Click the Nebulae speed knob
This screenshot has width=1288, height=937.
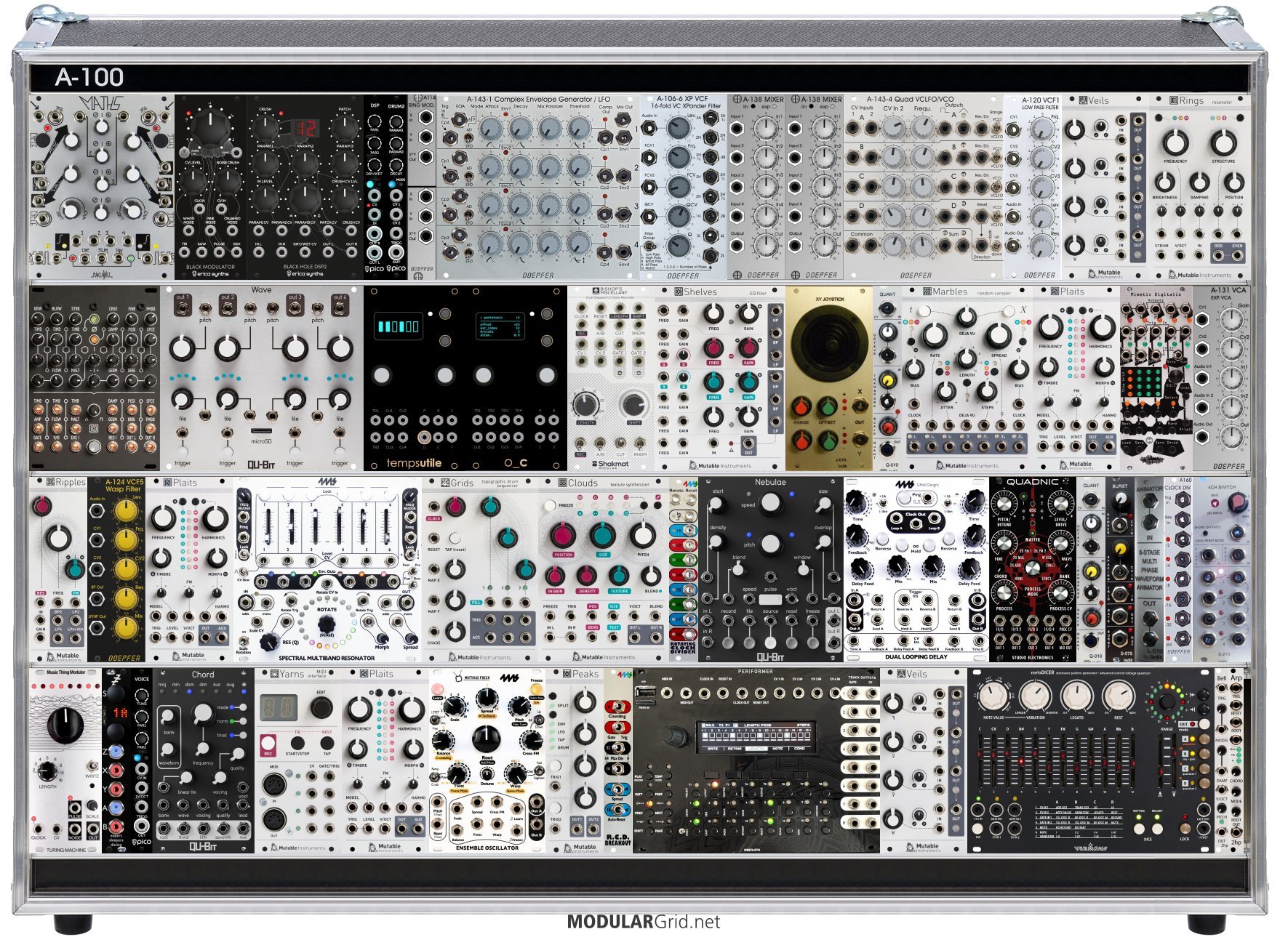(x=770, y=503)
